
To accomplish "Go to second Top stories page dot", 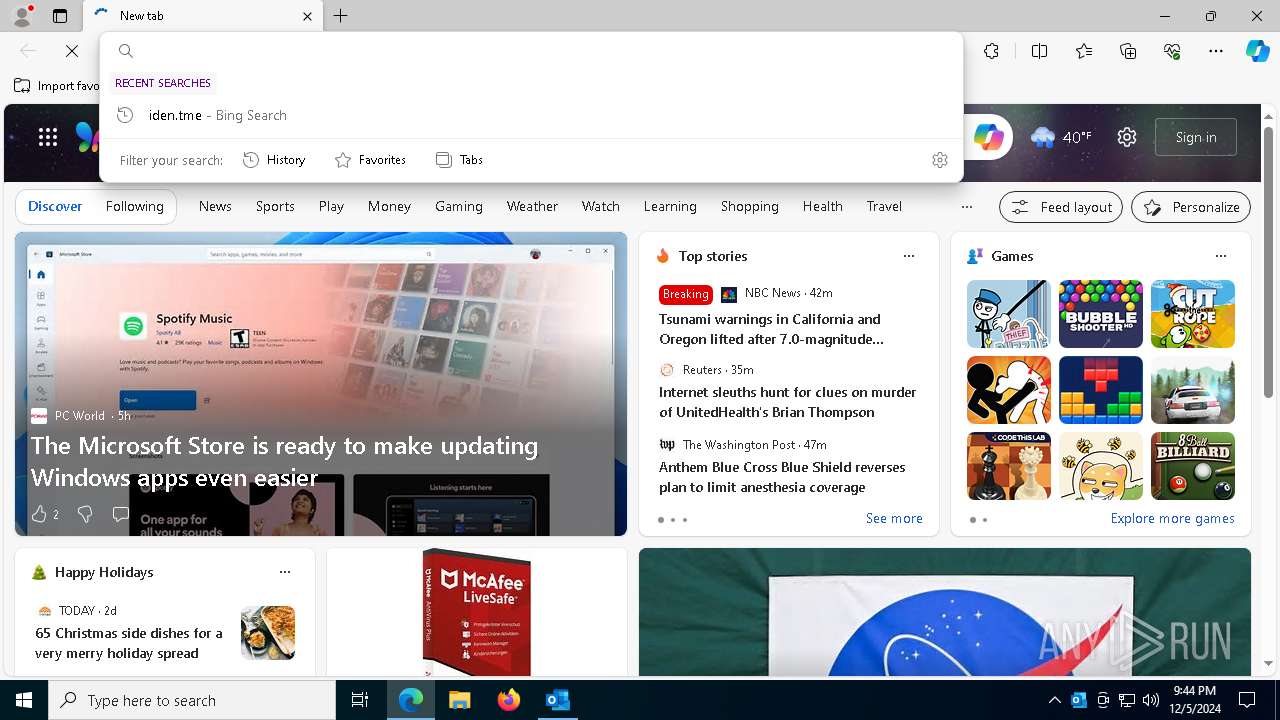I will (672, 520).
